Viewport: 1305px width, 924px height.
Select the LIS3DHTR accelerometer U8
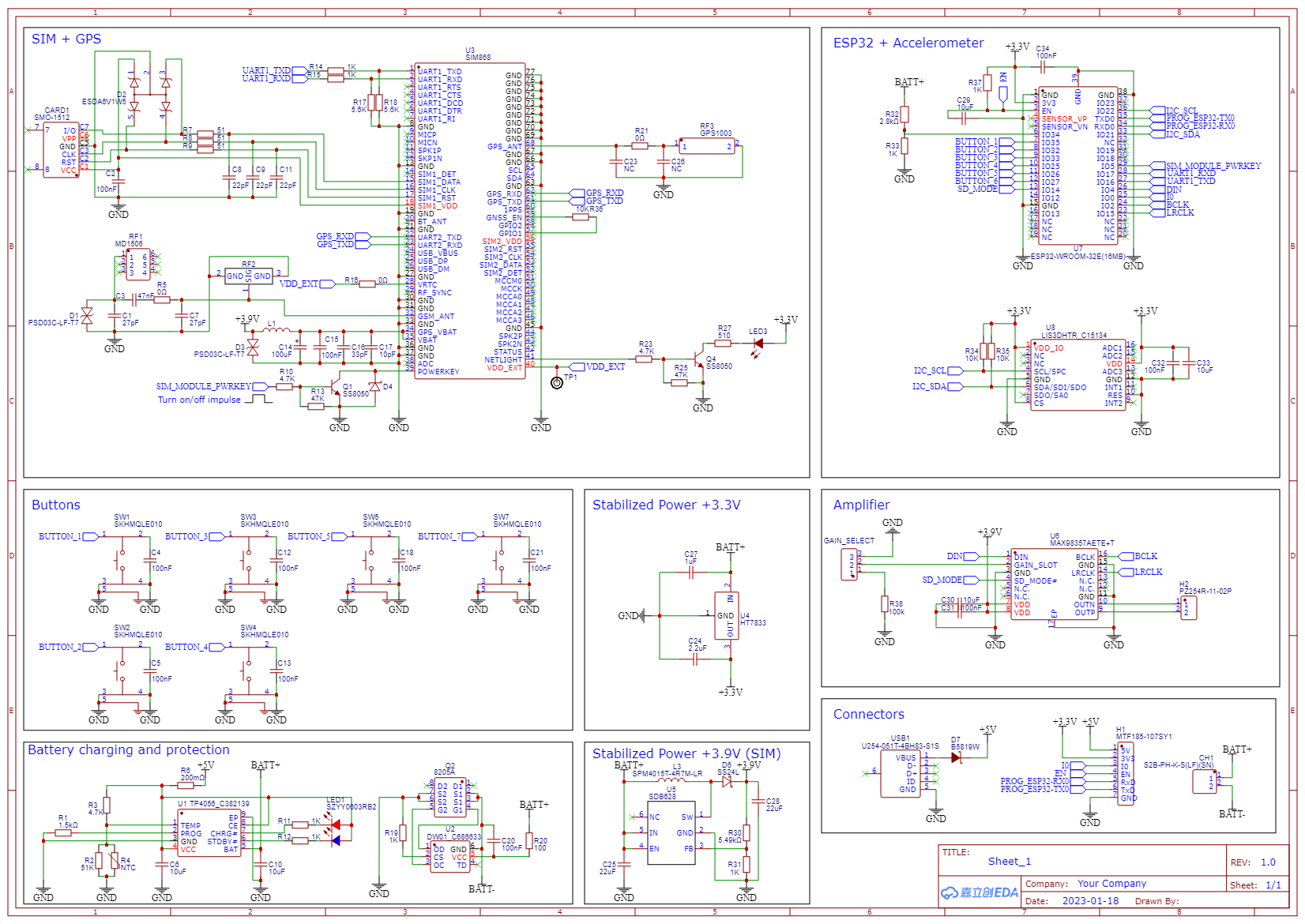click(x=1077, y=375)
